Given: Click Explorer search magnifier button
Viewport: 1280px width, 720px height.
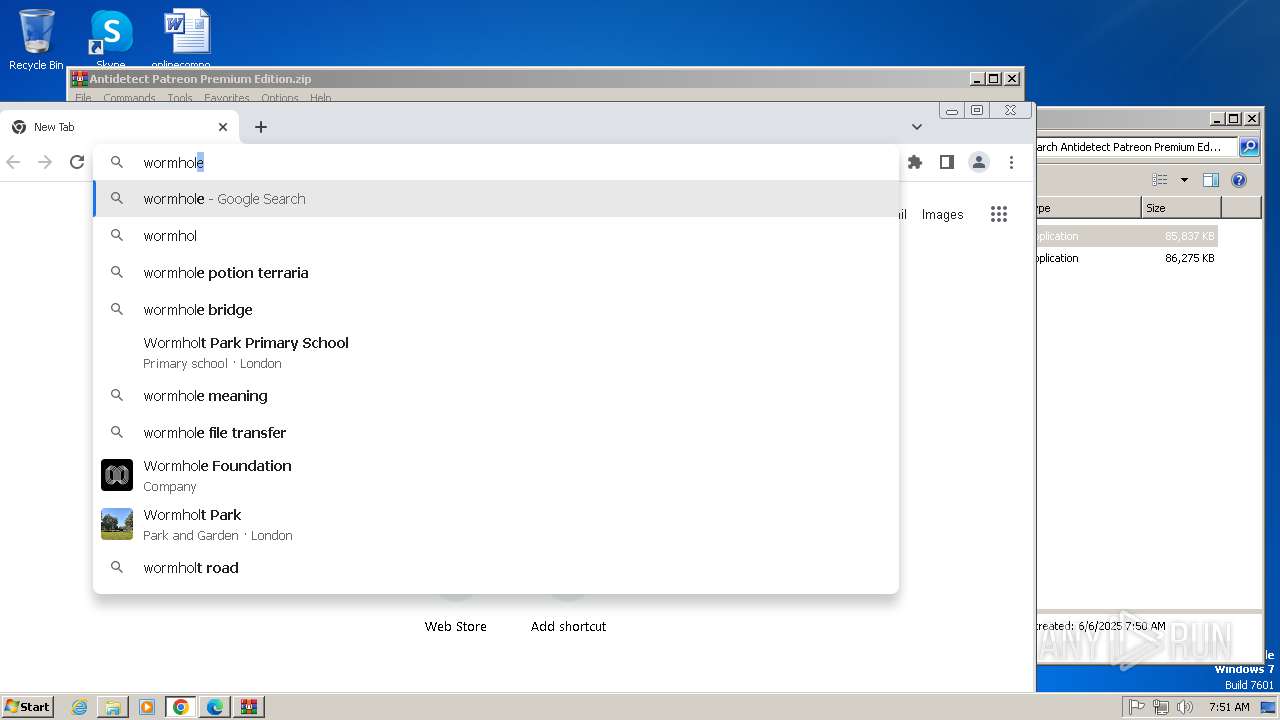Looking at the screenshot, I should point(1249,147).
